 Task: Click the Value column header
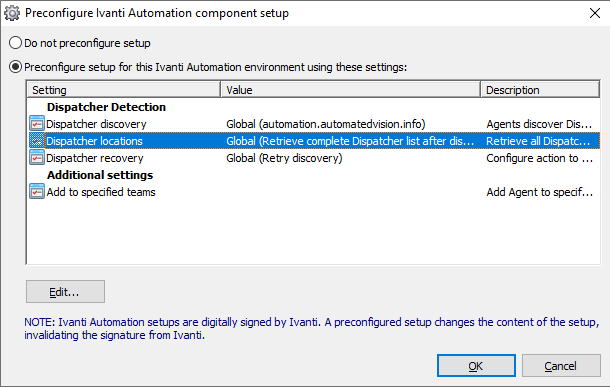tap(350, 90)
